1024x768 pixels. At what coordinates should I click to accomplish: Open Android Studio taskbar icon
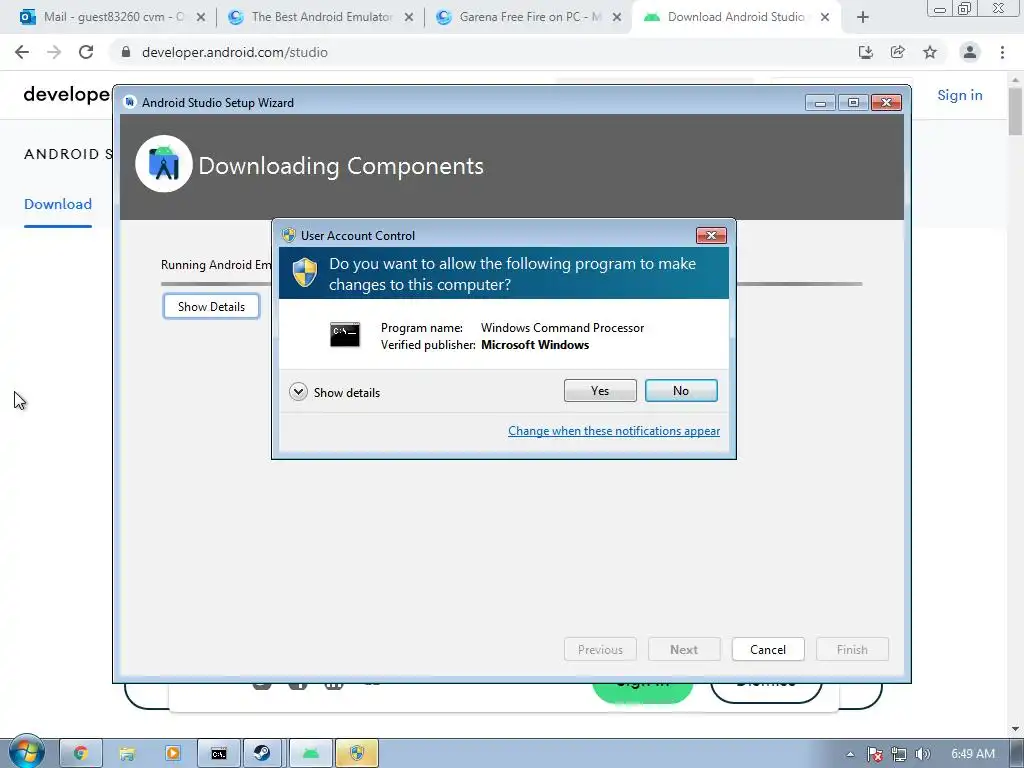point(311,754)
